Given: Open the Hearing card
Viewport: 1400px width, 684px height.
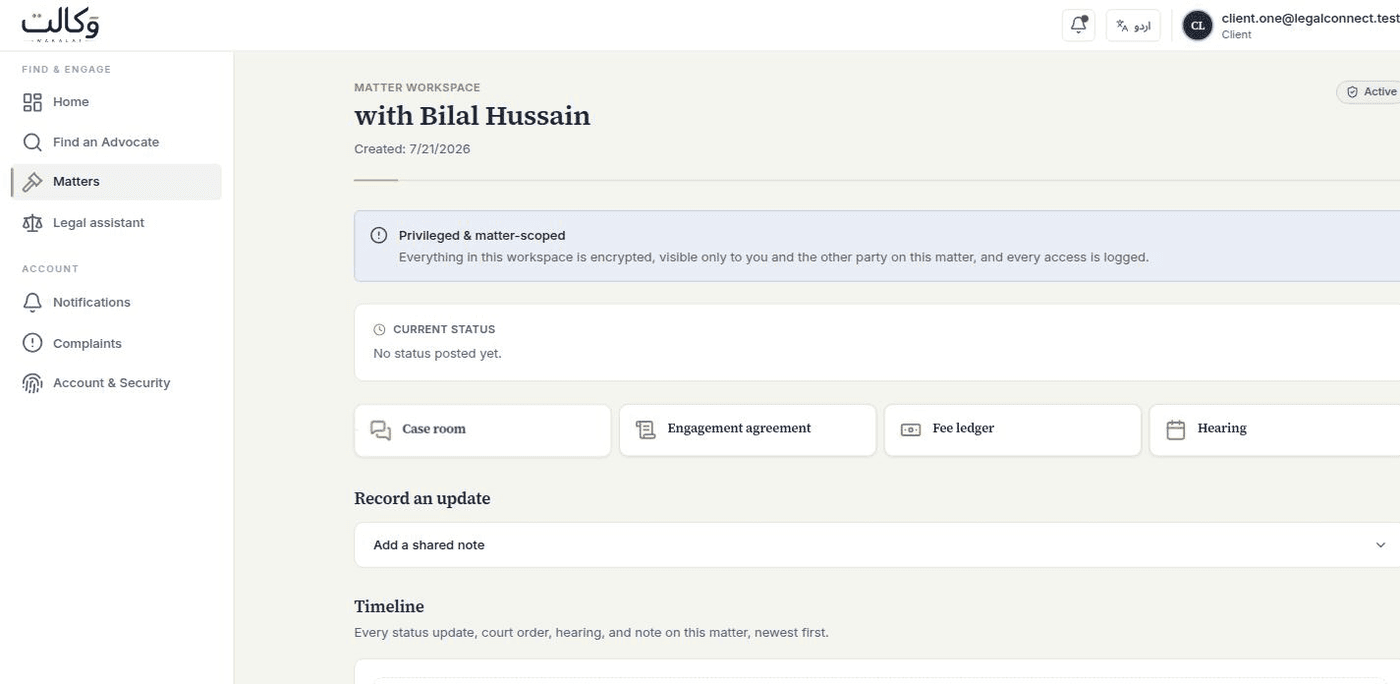Looking at the screenshot, I should 1275,430.
